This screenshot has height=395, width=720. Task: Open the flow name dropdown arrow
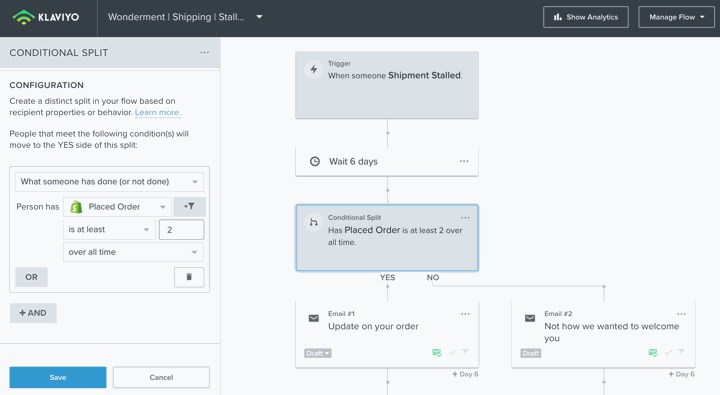pos(259,17)
